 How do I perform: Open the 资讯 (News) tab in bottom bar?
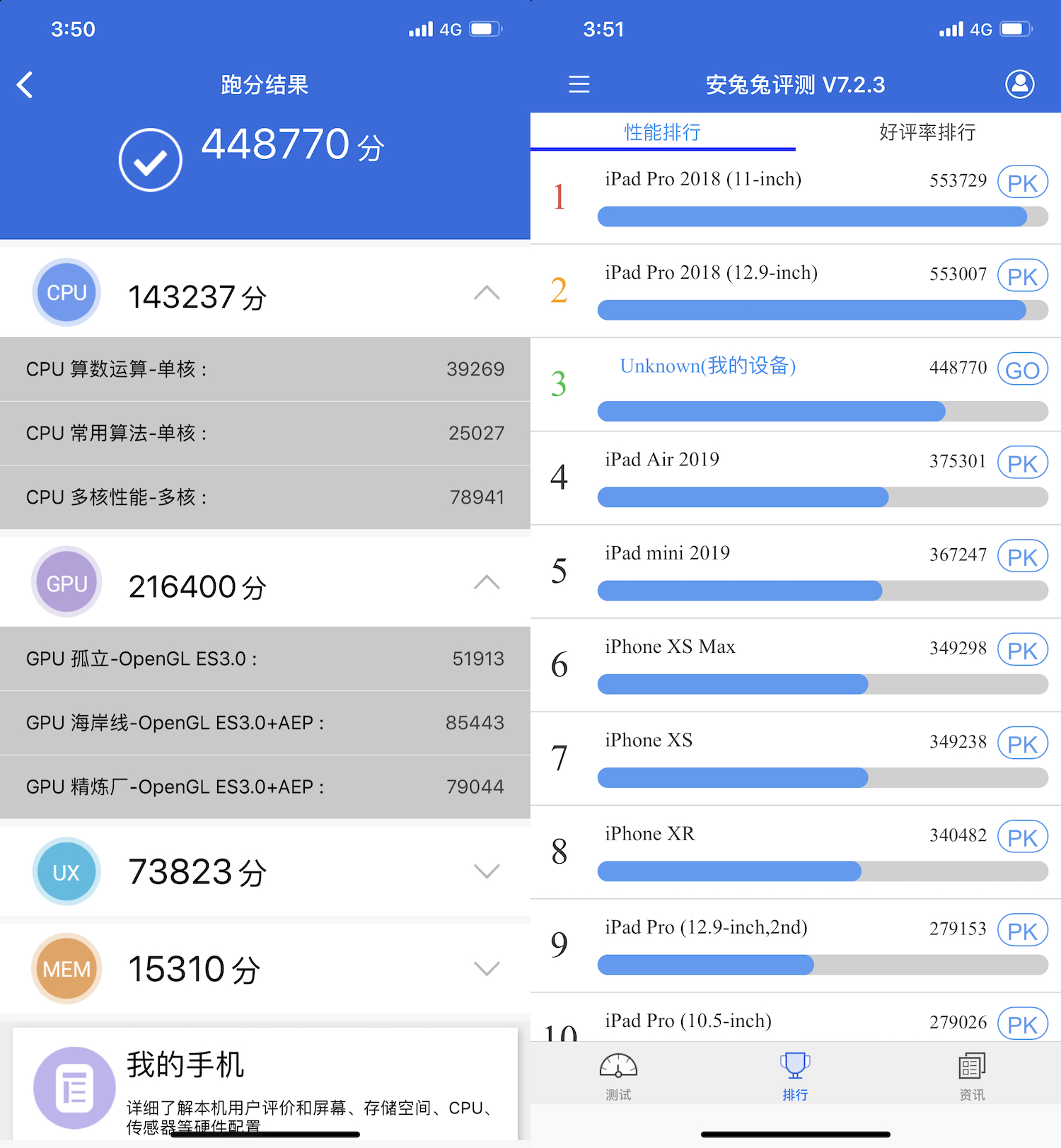tap(972, 1077)
